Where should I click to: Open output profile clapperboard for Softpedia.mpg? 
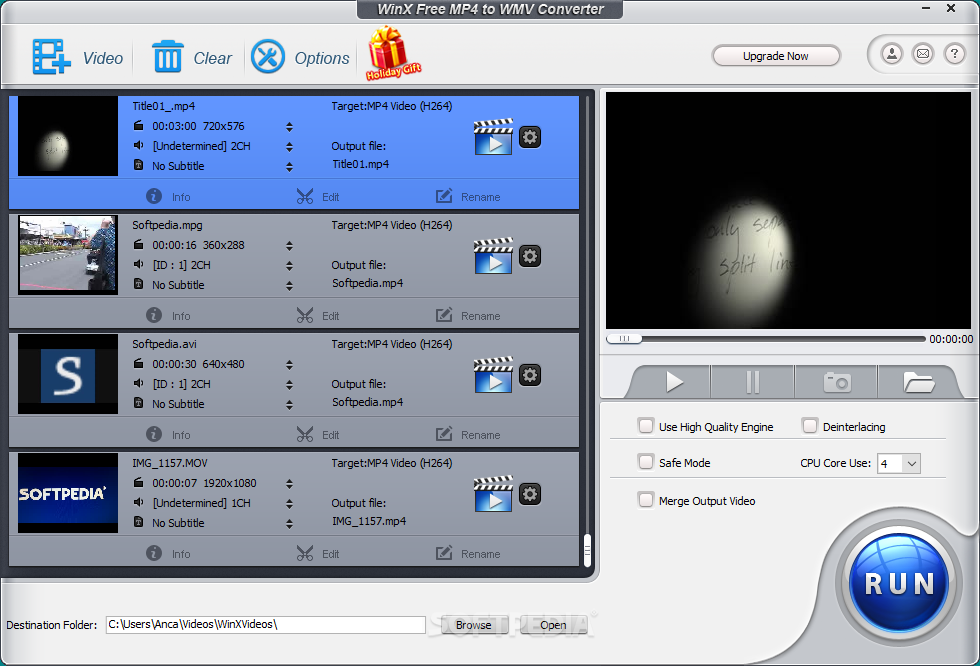coord(493,256)
